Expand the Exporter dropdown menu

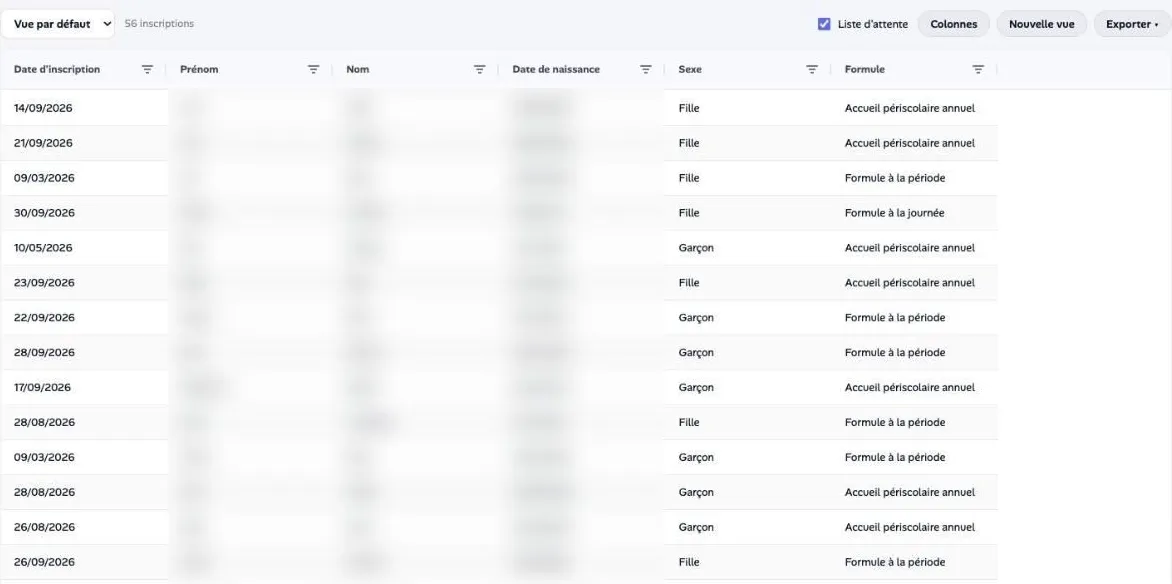point(1132,24)
